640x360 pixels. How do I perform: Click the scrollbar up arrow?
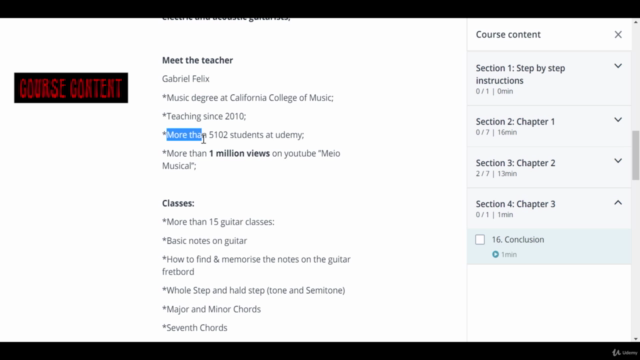[636, 21]
